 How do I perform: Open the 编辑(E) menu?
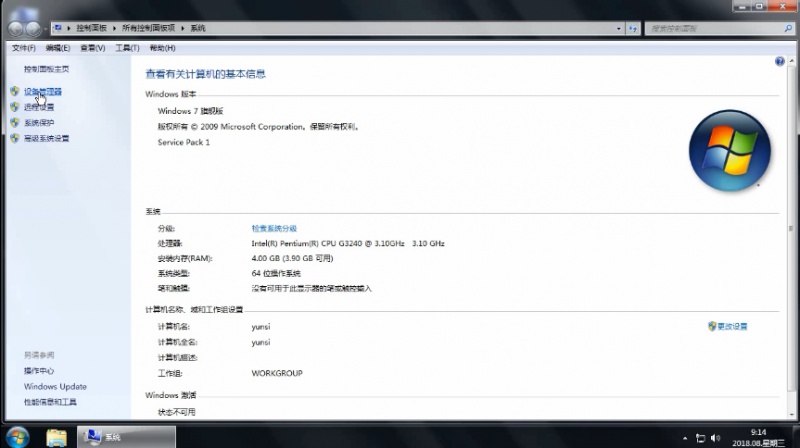(58, 48)
